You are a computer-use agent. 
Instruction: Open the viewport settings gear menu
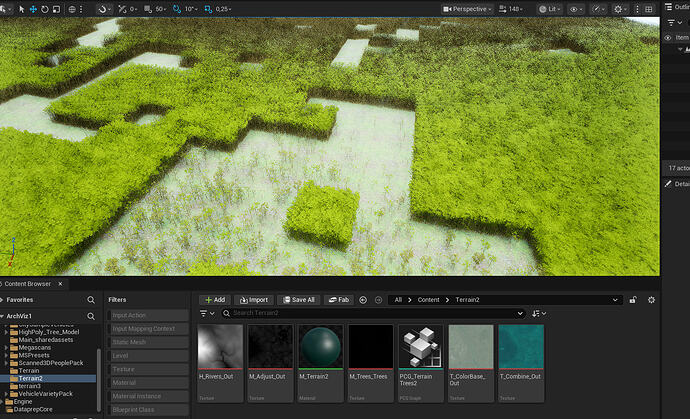click(x=620, y=9)
